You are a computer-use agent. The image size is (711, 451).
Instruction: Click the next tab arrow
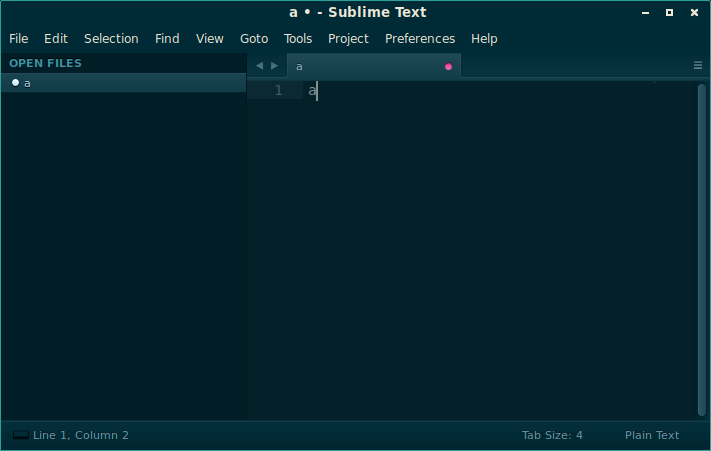[x=274, y=66]
